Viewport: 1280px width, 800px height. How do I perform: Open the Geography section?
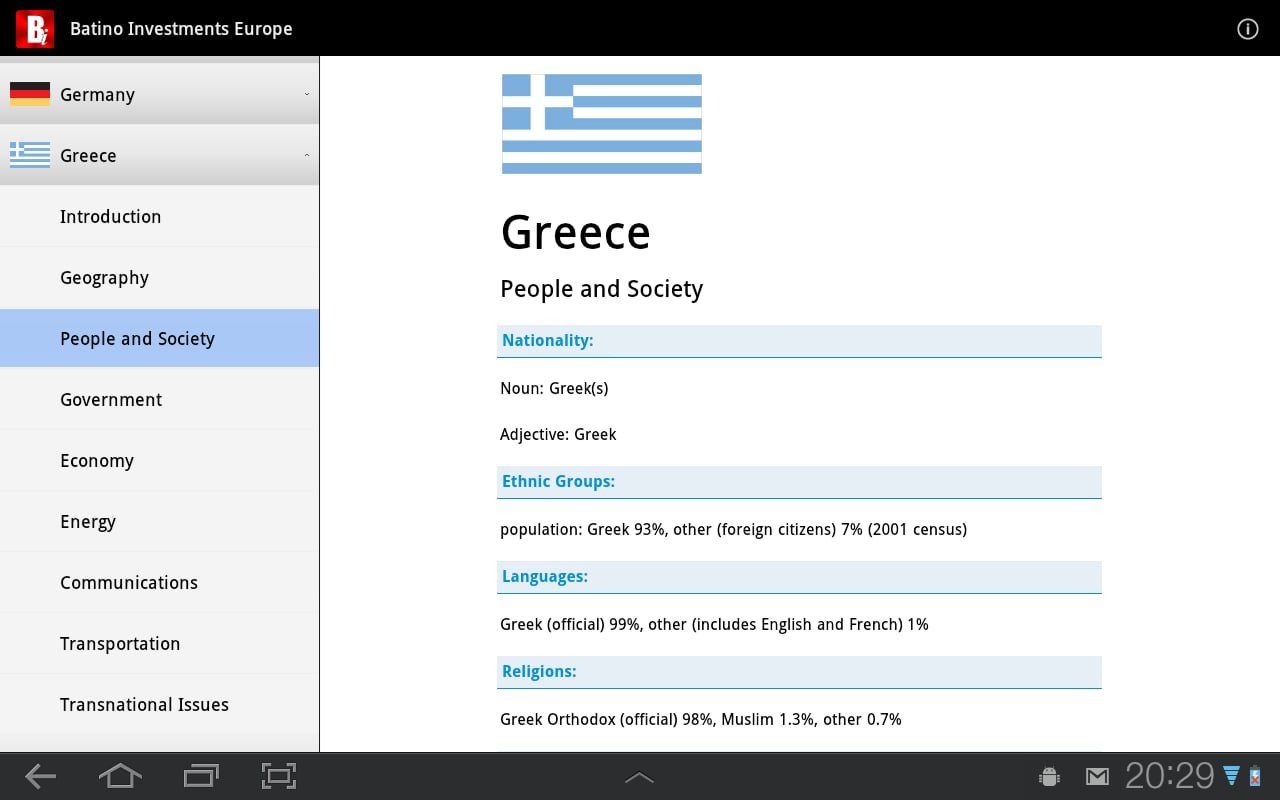point(159,277)
